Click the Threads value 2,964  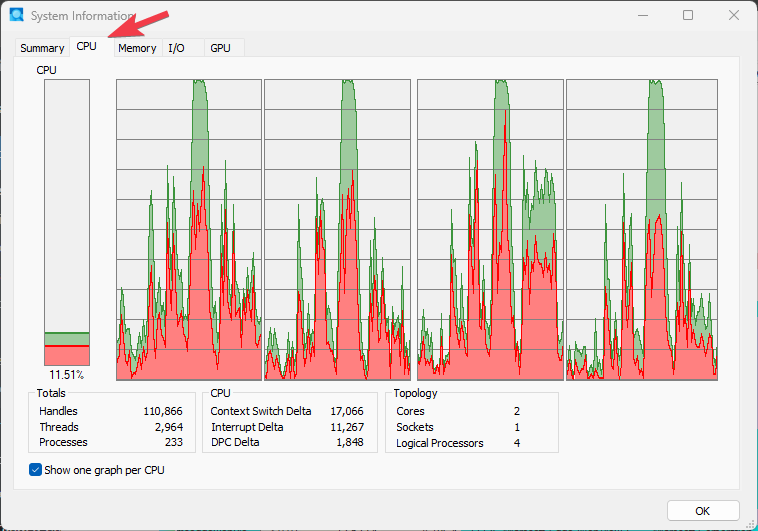(x=169, y=427)
